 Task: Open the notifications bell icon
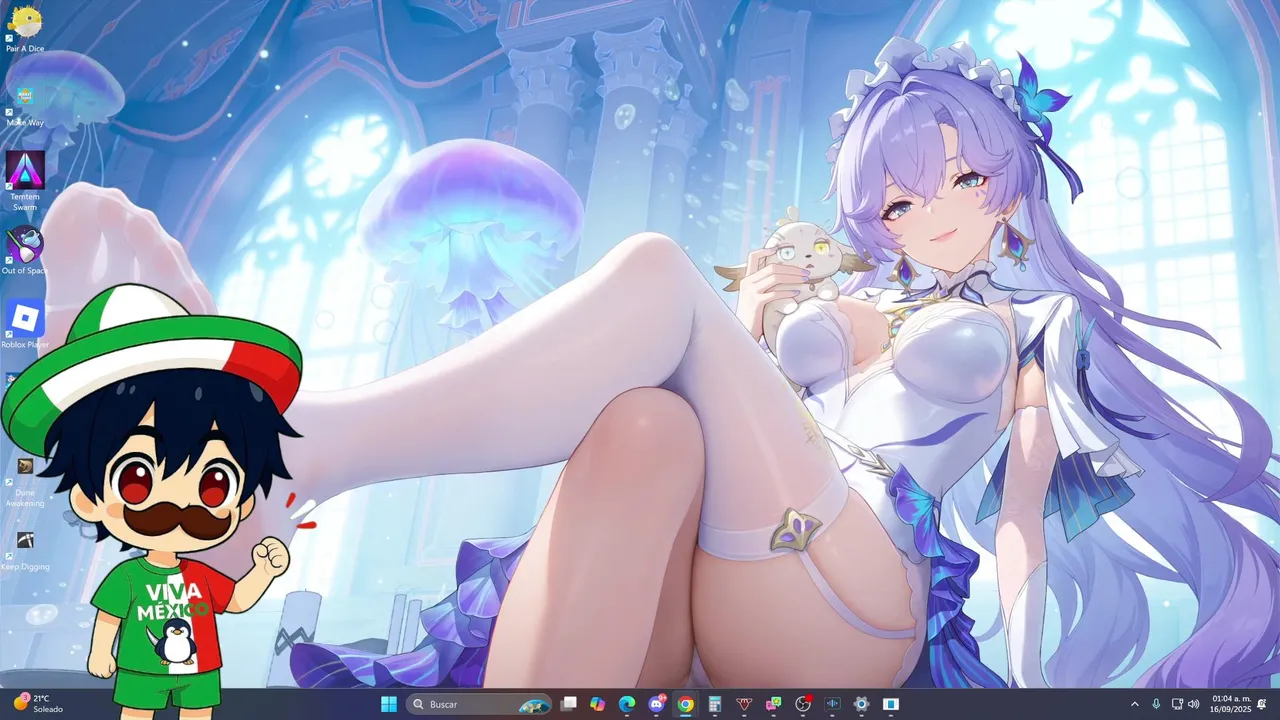pyautogui.click(x=1262, y=704)
